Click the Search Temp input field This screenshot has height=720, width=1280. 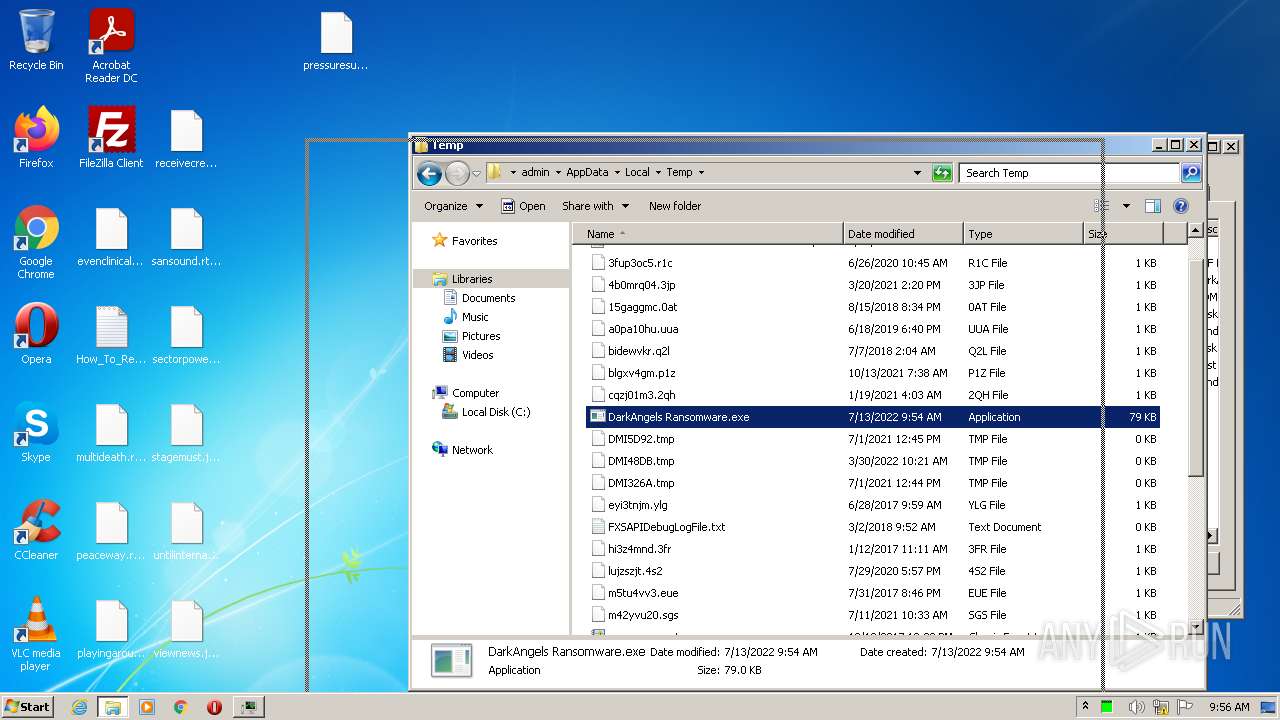tap(1068, 173)
